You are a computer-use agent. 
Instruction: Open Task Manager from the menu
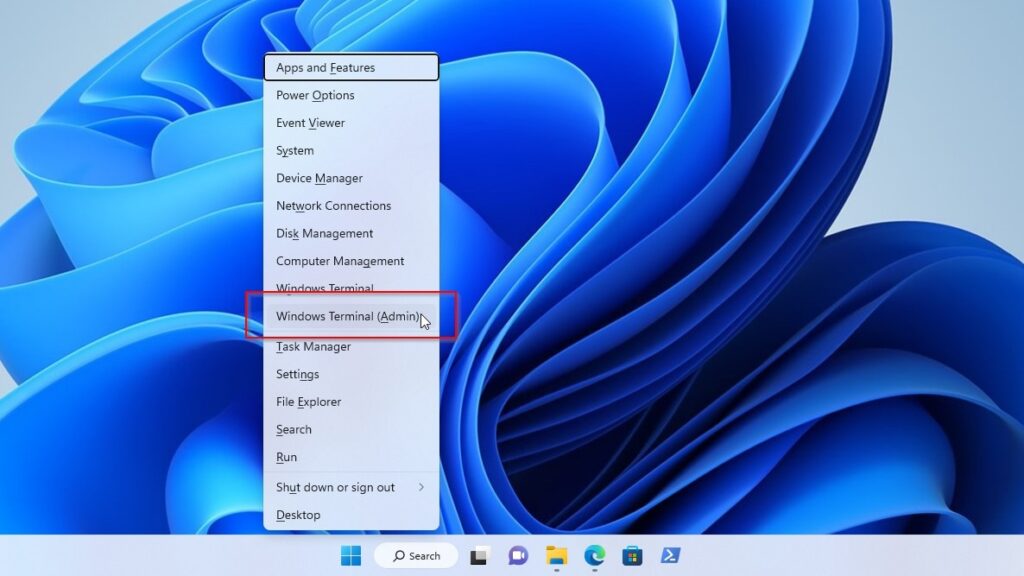(x=351, y=347)
